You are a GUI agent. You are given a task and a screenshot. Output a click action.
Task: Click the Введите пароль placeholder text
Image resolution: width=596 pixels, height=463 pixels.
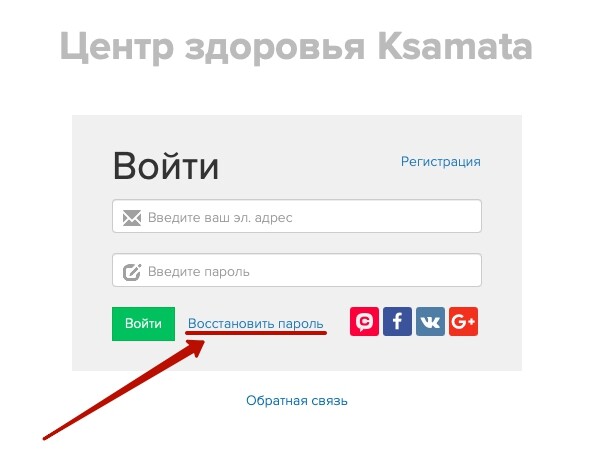coord(199,272)
